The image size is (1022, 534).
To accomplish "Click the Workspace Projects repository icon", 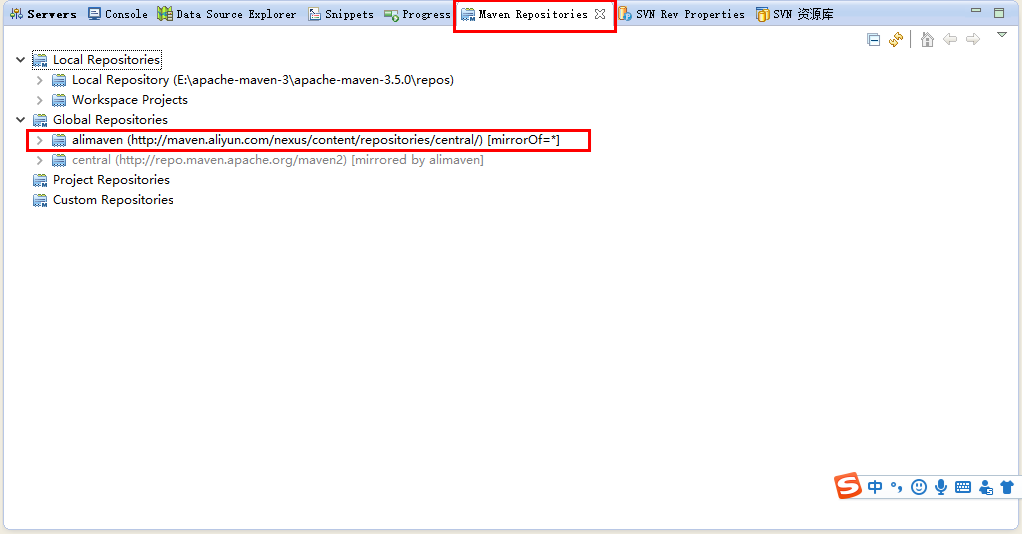I will point(59,100).
